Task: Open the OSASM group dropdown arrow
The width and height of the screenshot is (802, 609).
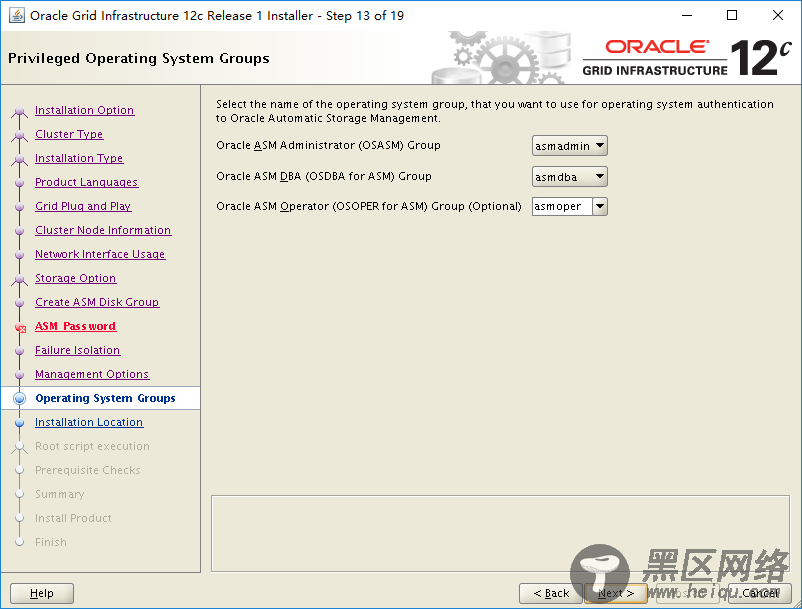Action: coord(600,146)
